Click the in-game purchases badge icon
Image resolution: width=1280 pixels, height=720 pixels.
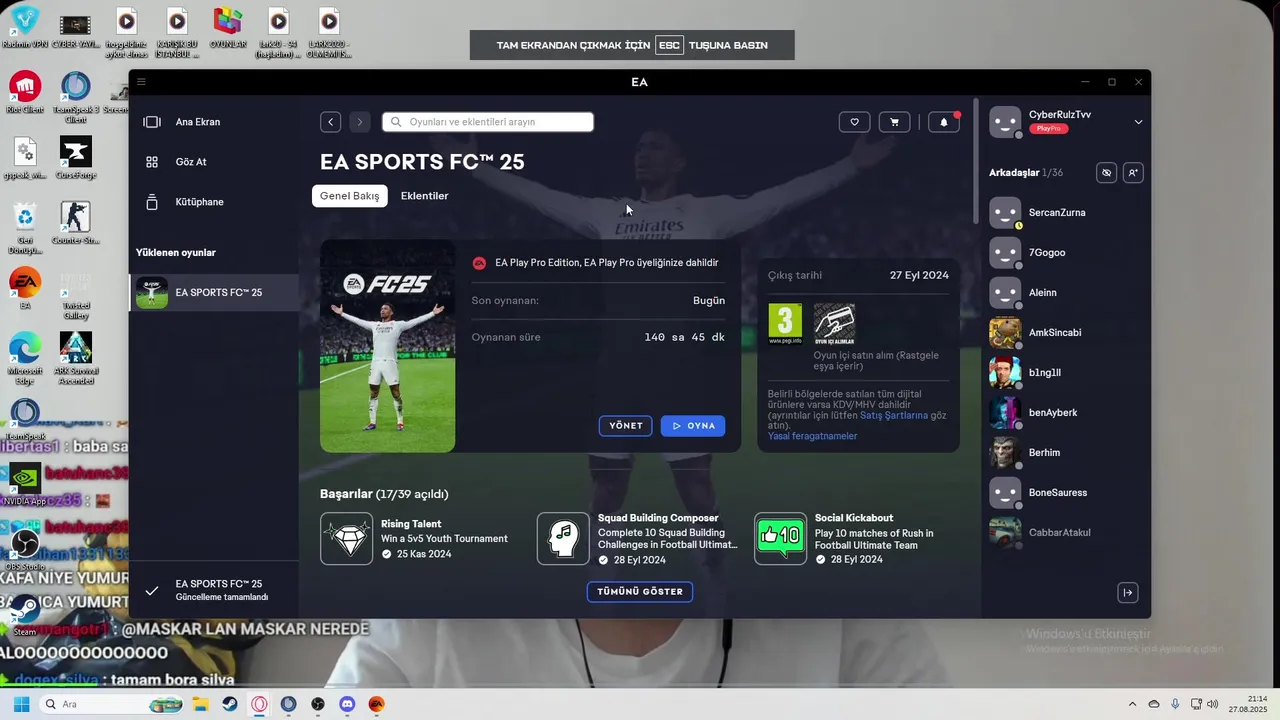[x=834, y=324]
